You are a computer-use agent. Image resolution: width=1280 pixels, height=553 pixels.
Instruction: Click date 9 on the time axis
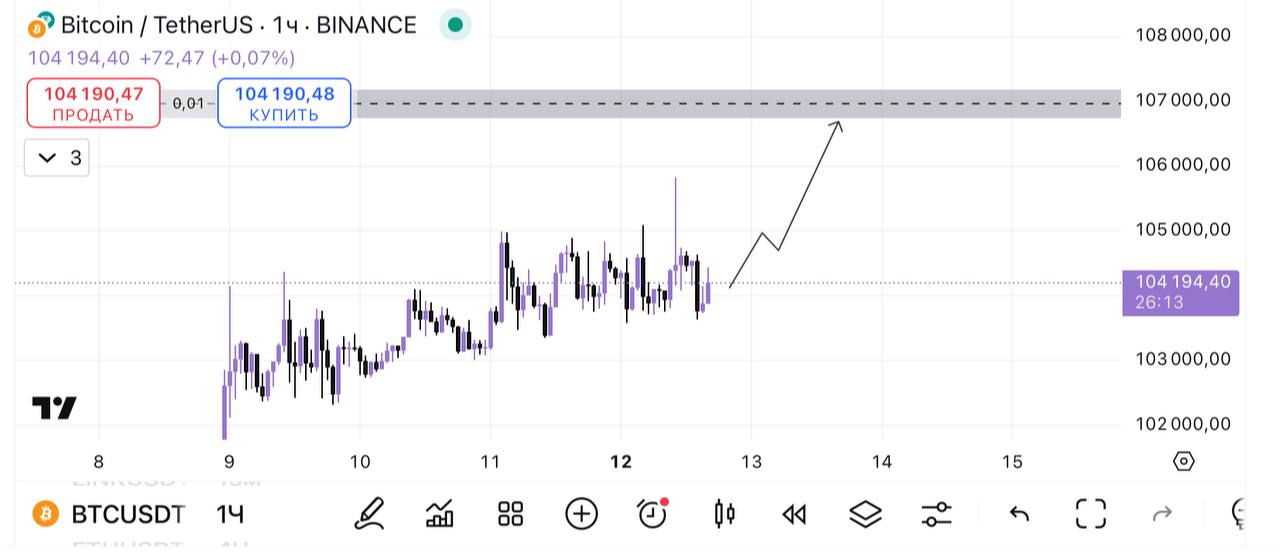tap(229, 461)
